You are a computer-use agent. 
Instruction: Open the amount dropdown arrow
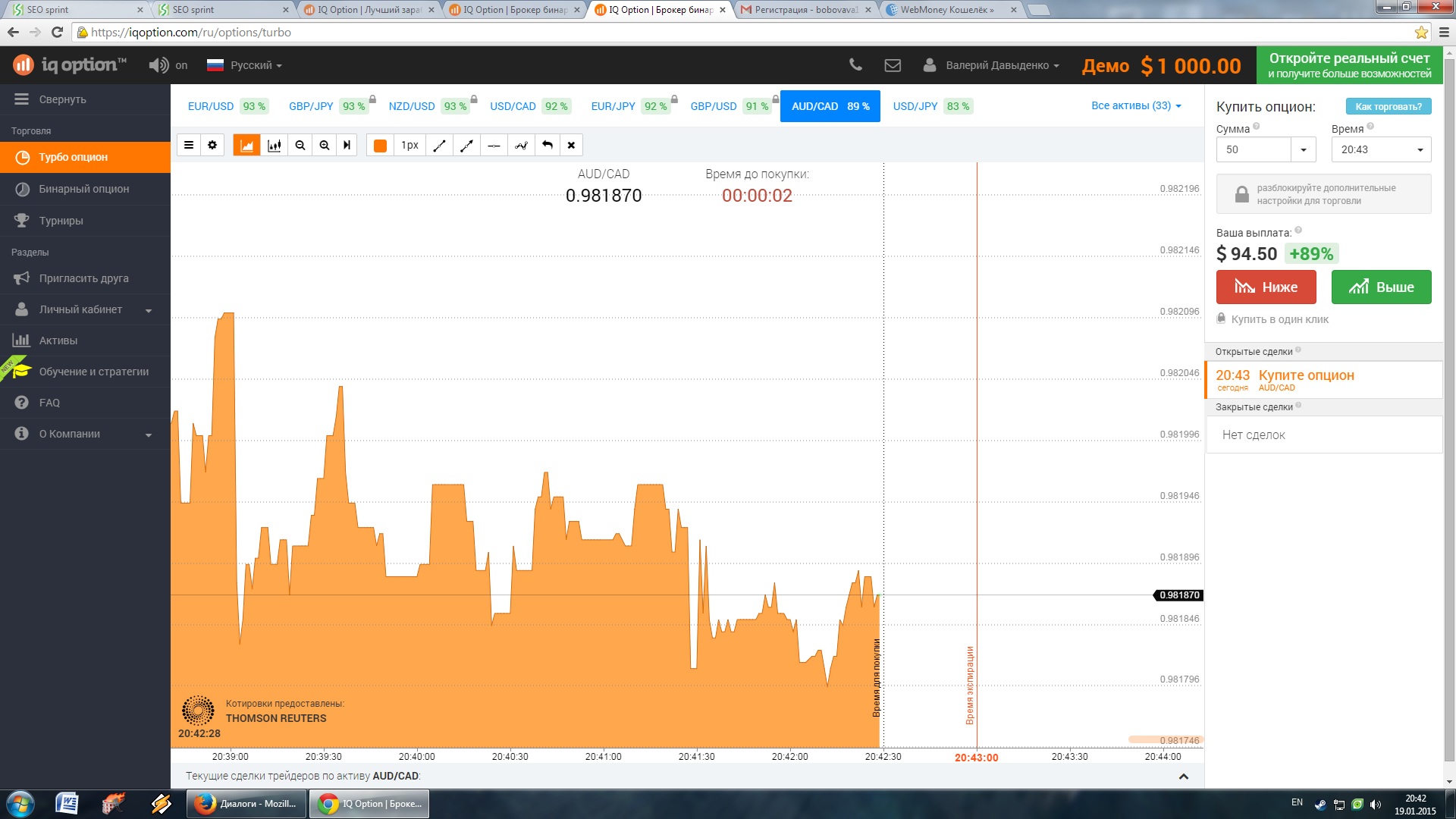click(1303, 149)
